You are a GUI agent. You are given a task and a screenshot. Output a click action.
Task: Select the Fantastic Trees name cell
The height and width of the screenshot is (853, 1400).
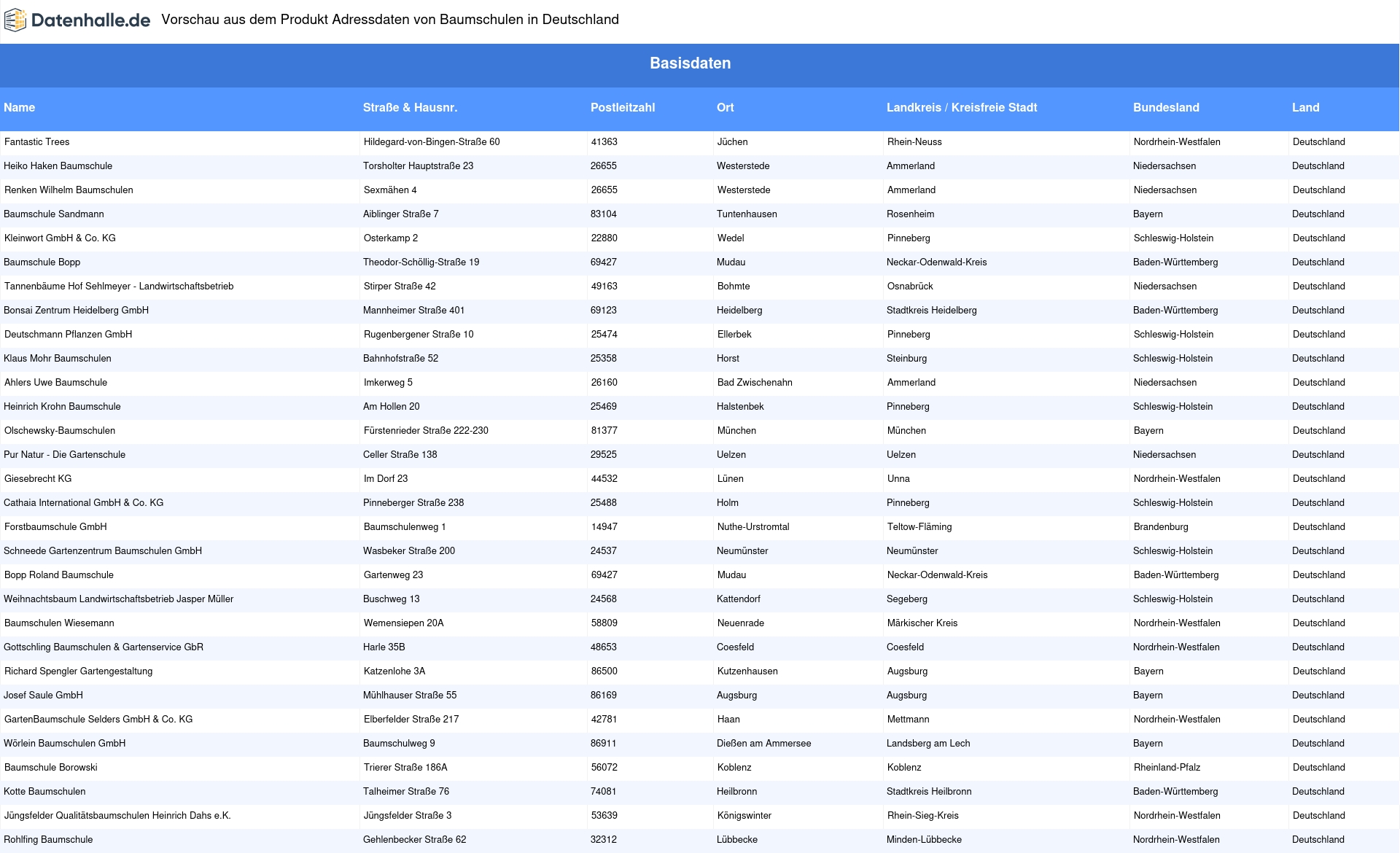click(37, 142)
